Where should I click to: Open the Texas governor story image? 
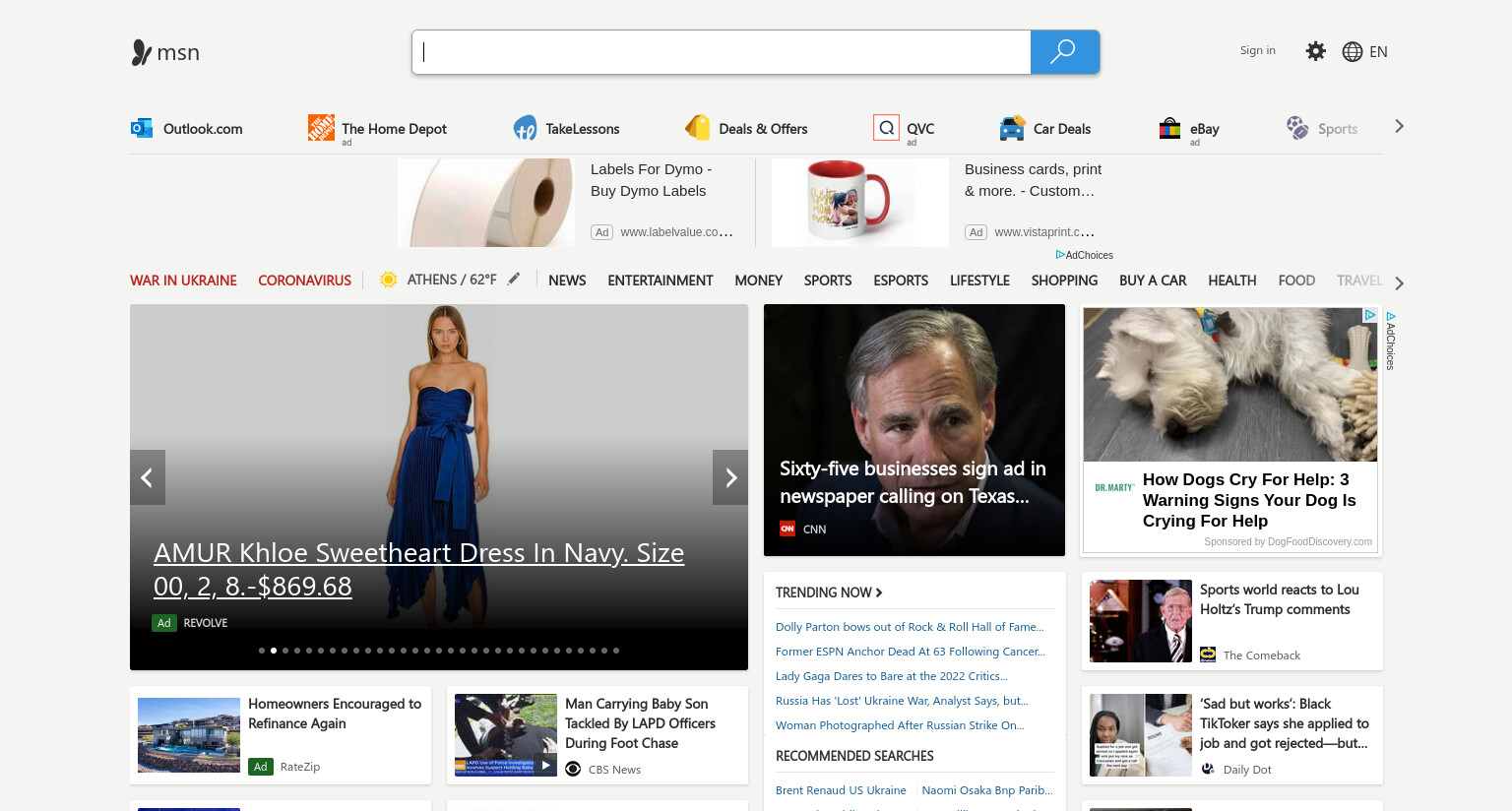pyautogui.click(x=914, y=430)
